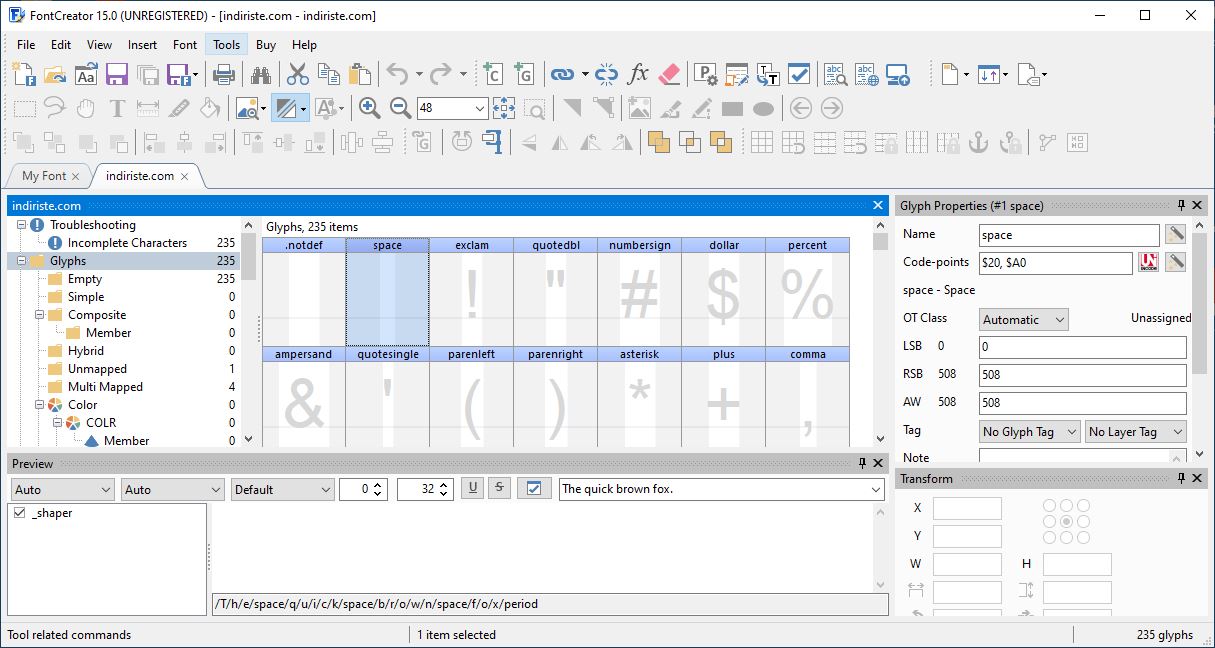Open the Default features dropdown in Preview
This screenshot has height=648, width=1215.
(282, 489)
